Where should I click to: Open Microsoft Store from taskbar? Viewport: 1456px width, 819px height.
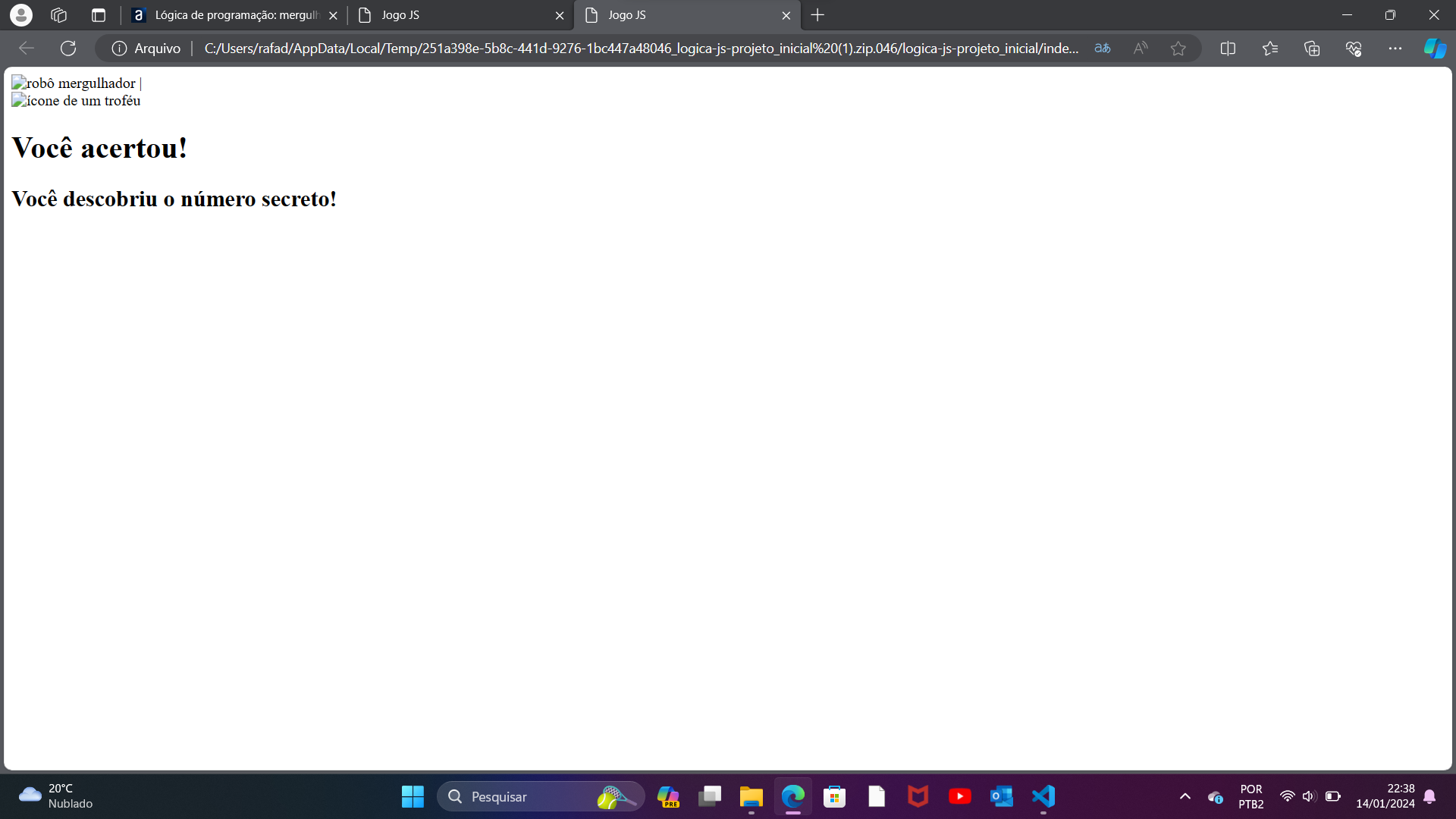(835, 796)
